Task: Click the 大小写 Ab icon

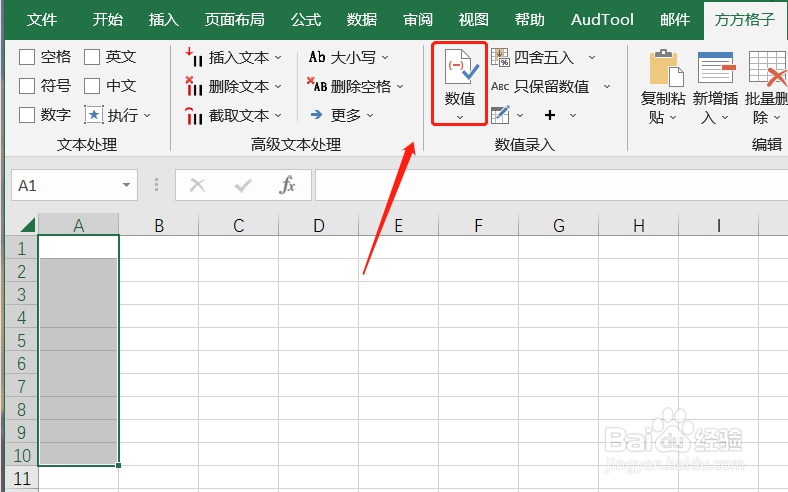Action: pyautogui.click(x=317, y=57)
